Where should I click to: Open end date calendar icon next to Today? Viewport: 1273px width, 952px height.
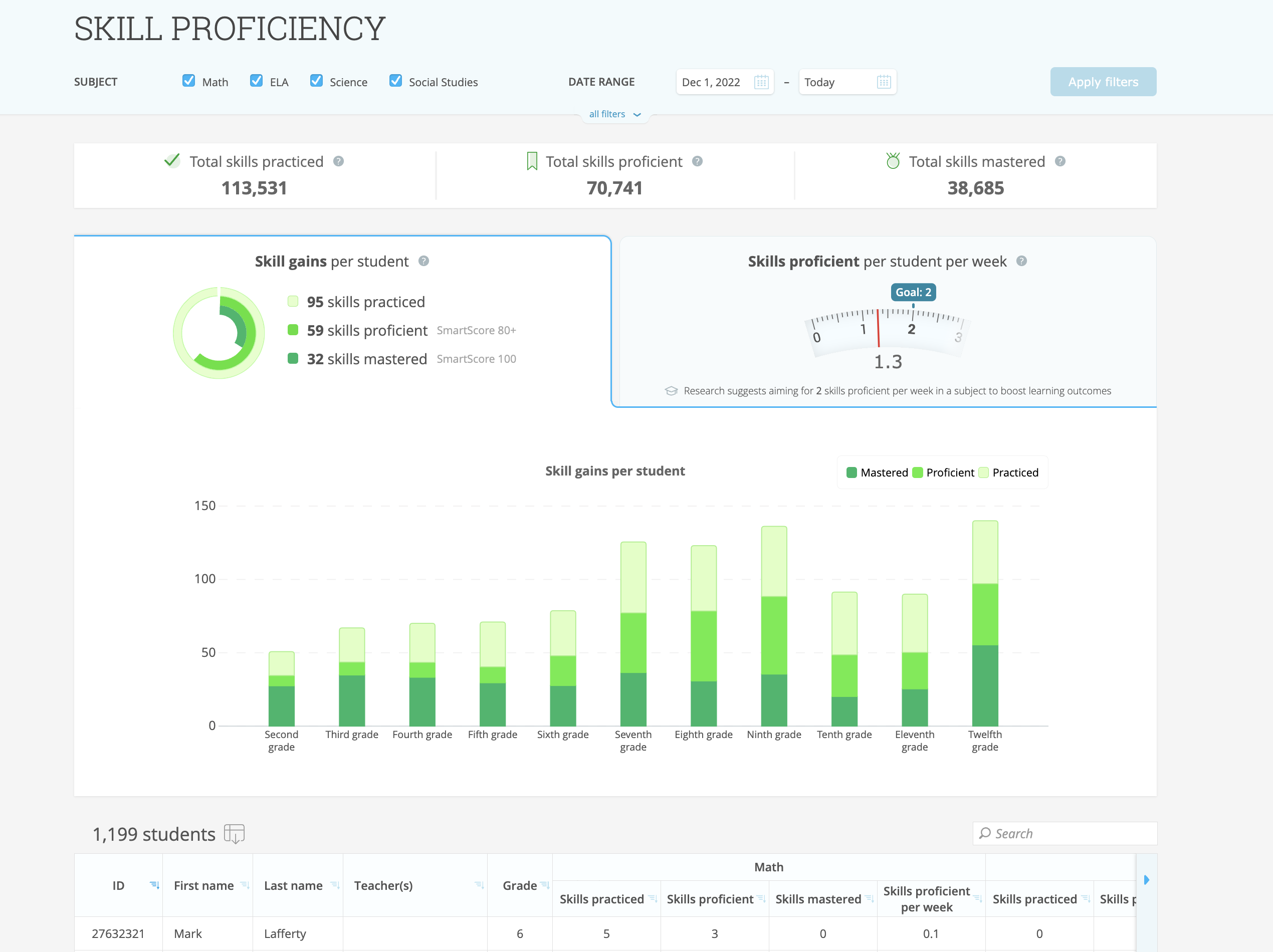click(x=884, y=82)
